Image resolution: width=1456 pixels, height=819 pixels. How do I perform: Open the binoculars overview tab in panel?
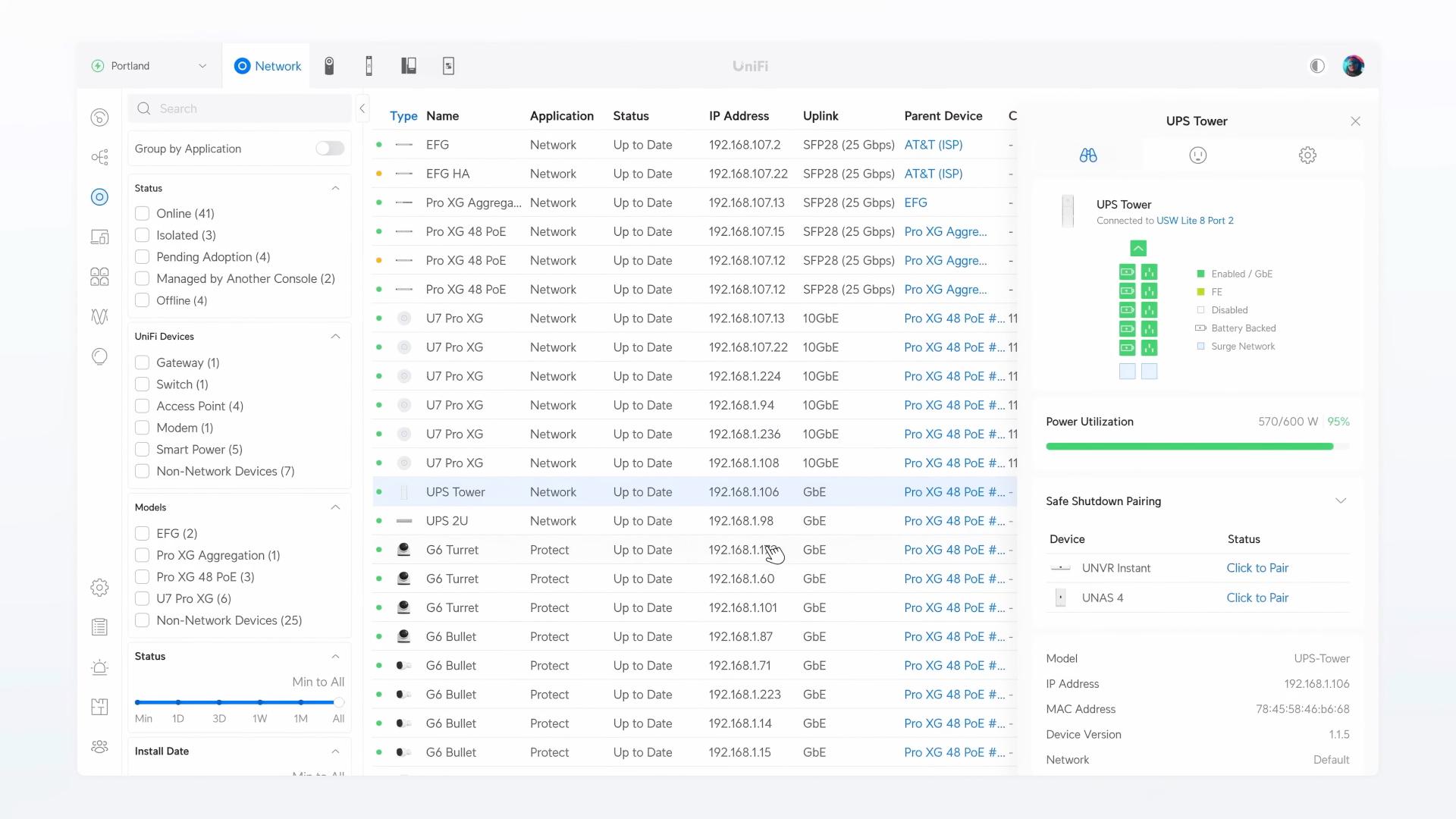point(1088,155)
